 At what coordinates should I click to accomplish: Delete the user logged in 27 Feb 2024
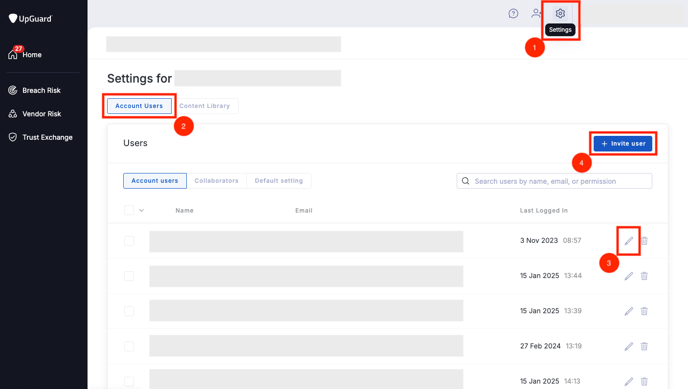(644, 346)
